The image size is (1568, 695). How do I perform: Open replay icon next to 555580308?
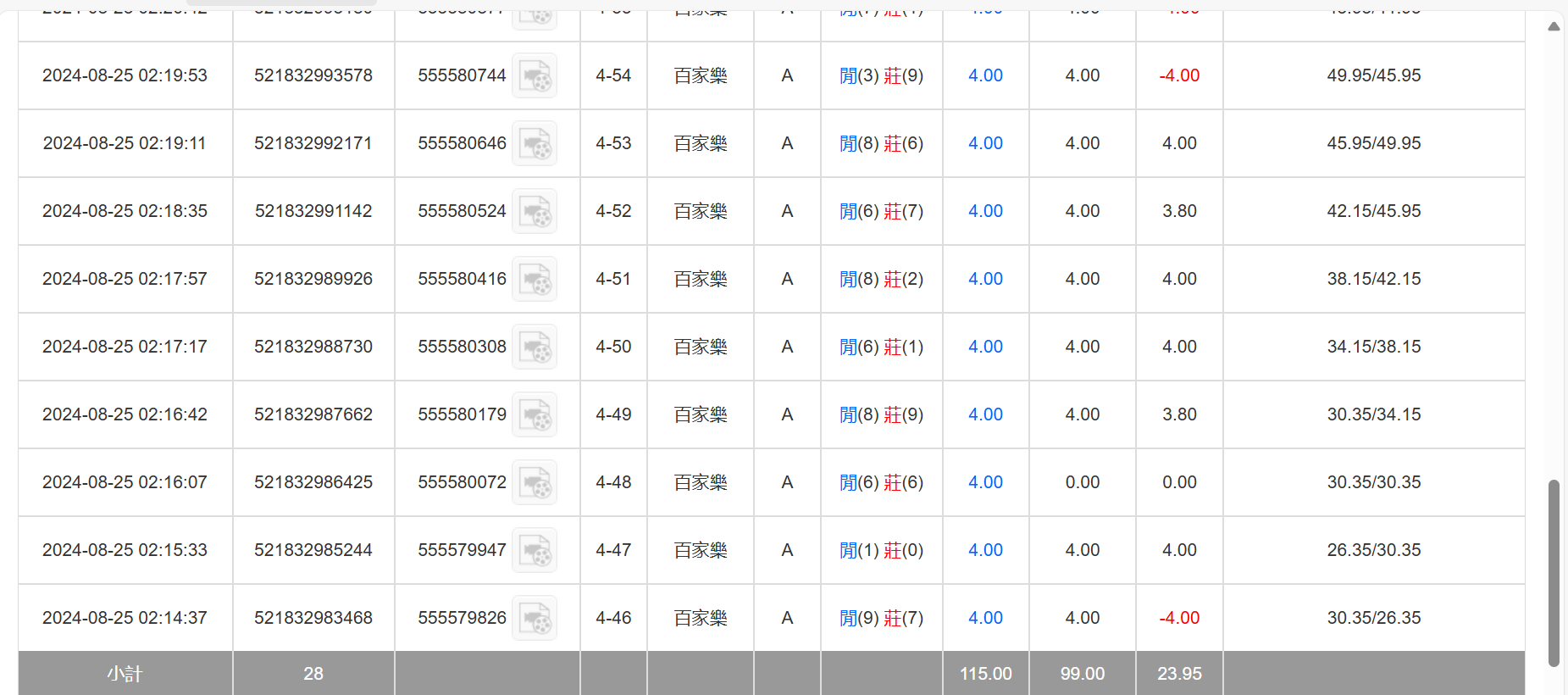[x=535, y=347]
